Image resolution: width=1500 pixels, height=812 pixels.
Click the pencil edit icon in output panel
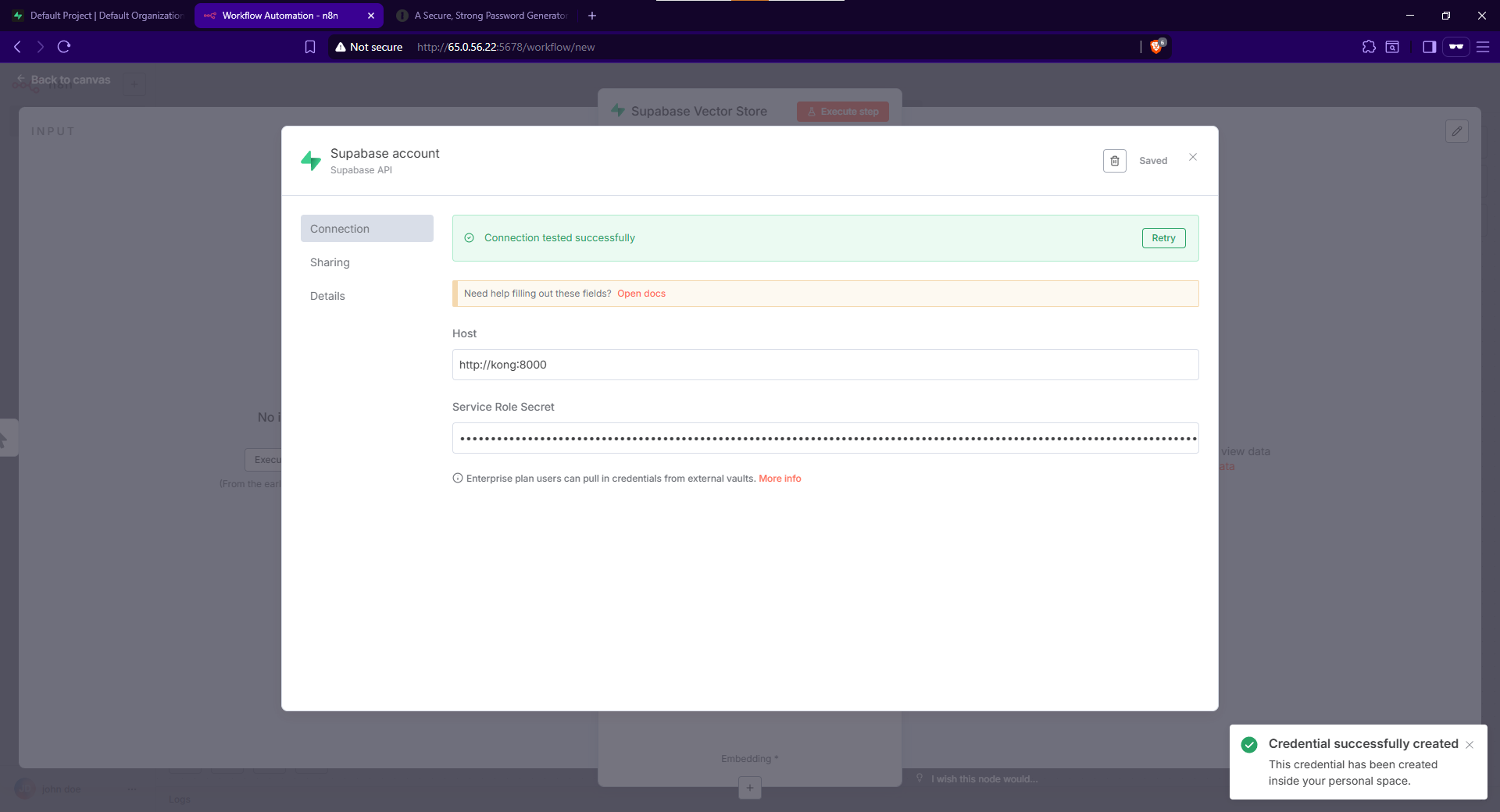point(1457,131)
